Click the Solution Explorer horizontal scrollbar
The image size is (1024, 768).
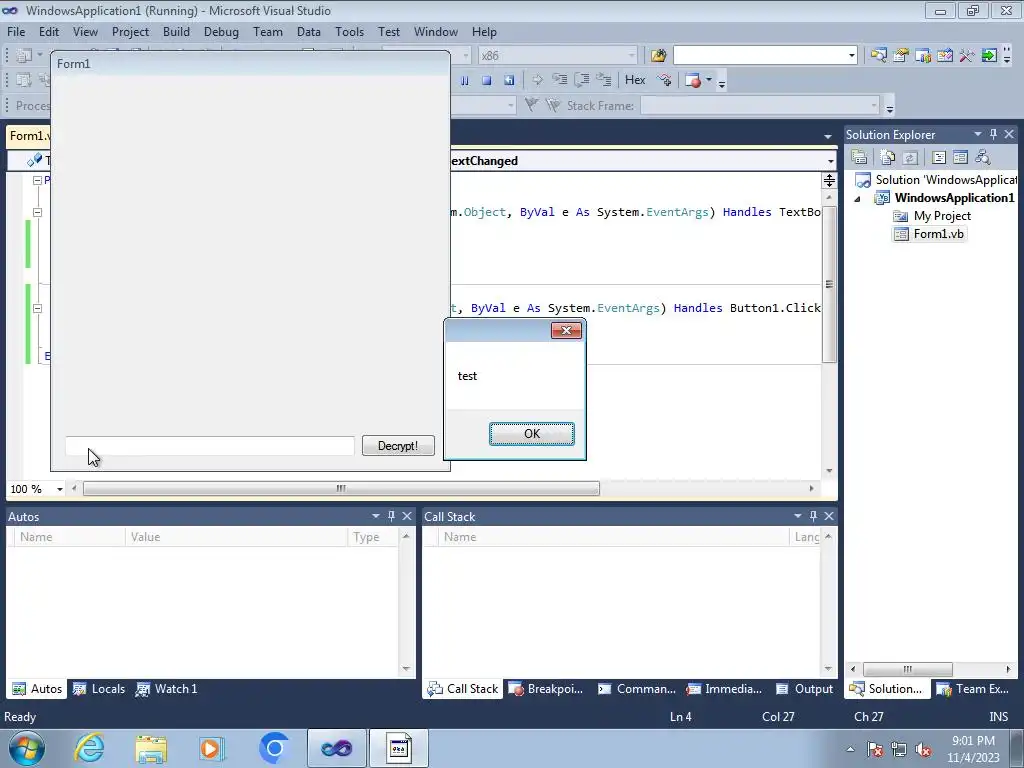[908, 669]
